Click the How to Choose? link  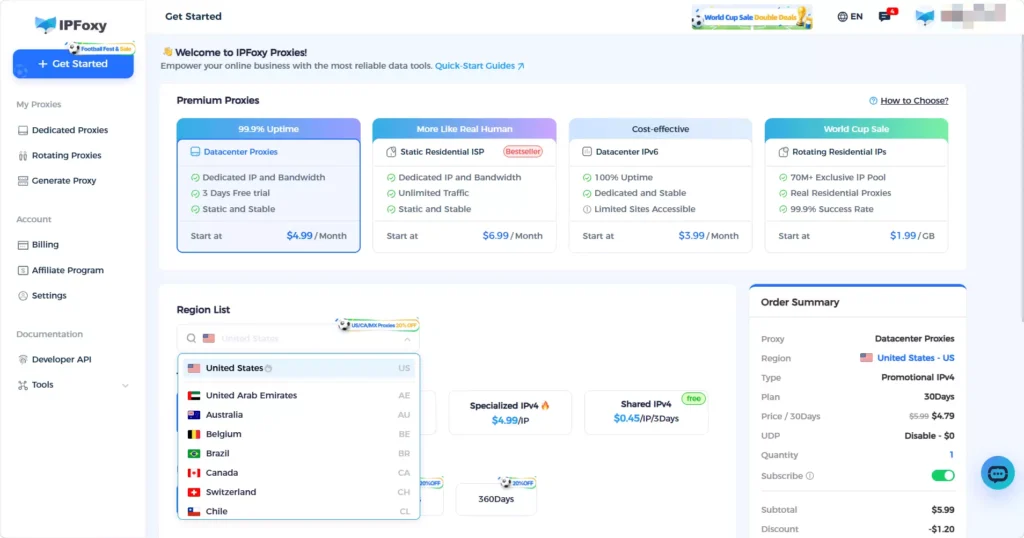click(914, 101)
